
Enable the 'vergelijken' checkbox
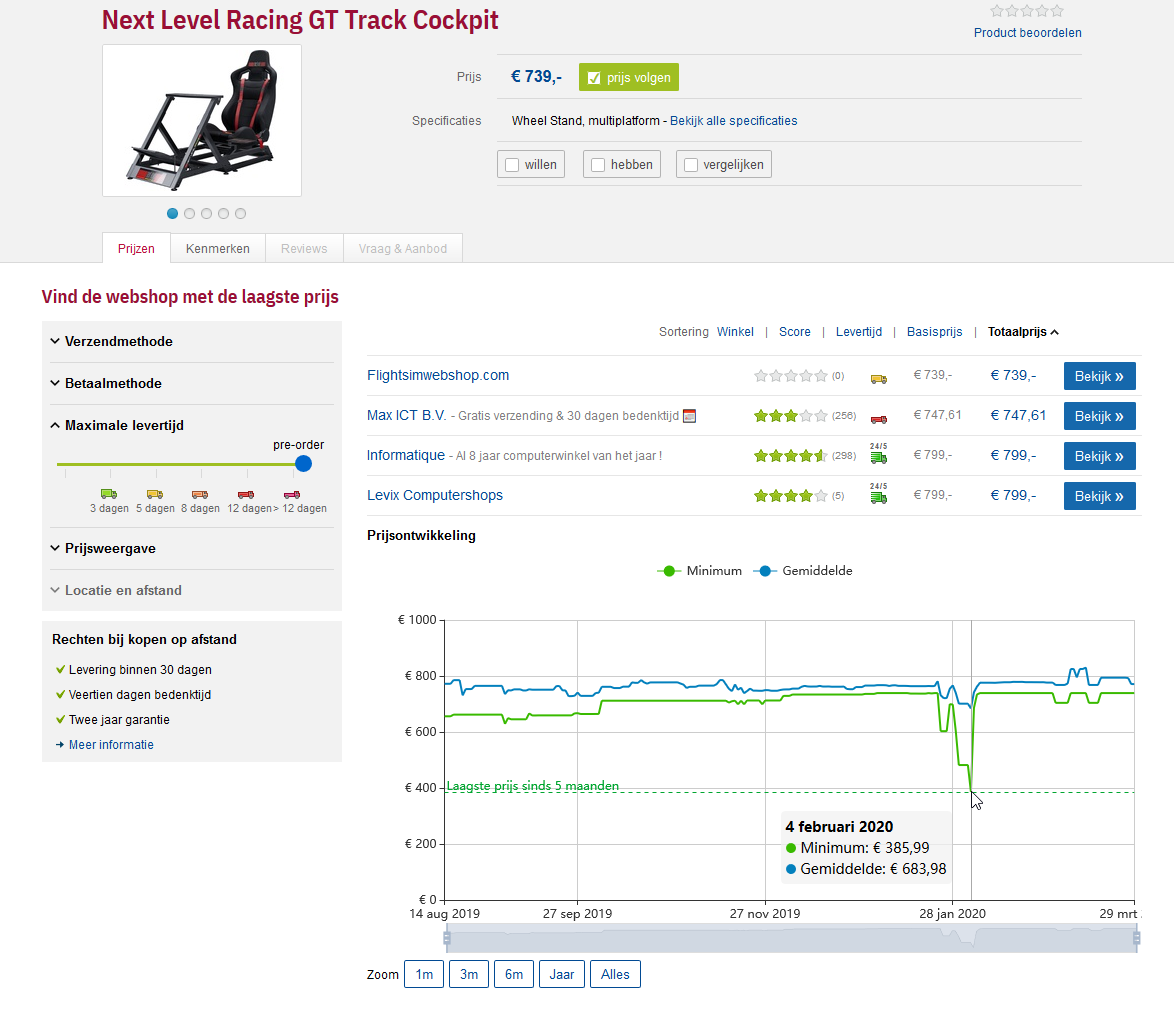click(x=691, y=165)
